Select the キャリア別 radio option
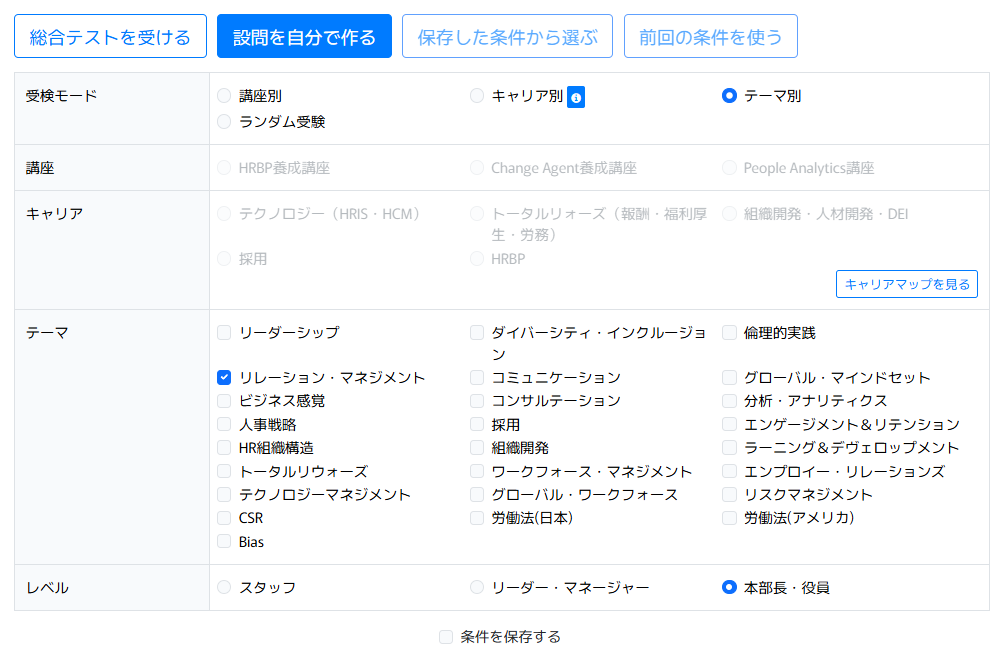 [477, 96]
